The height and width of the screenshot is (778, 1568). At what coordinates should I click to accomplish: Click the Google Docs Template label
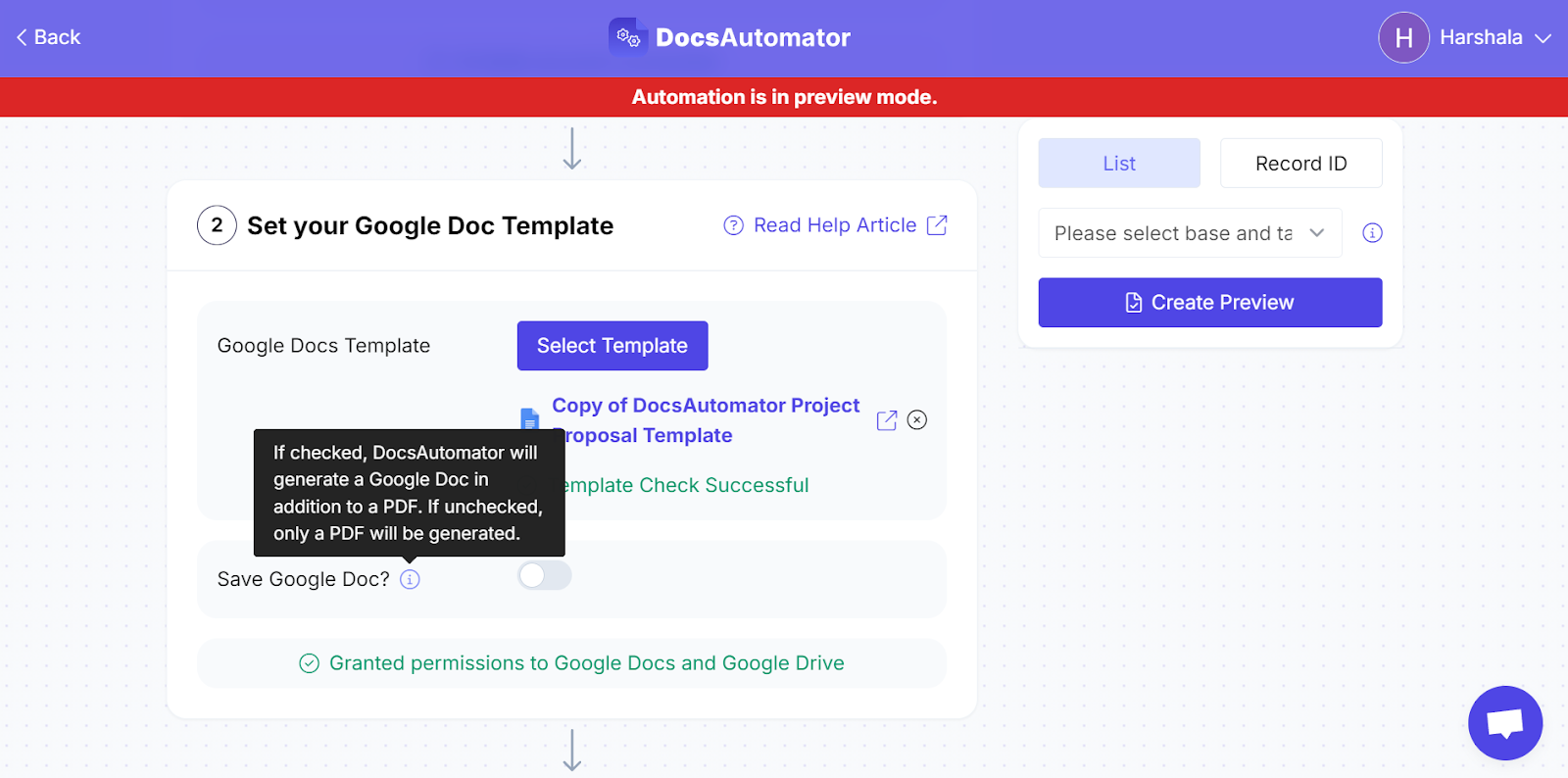[x=323, y=346]
